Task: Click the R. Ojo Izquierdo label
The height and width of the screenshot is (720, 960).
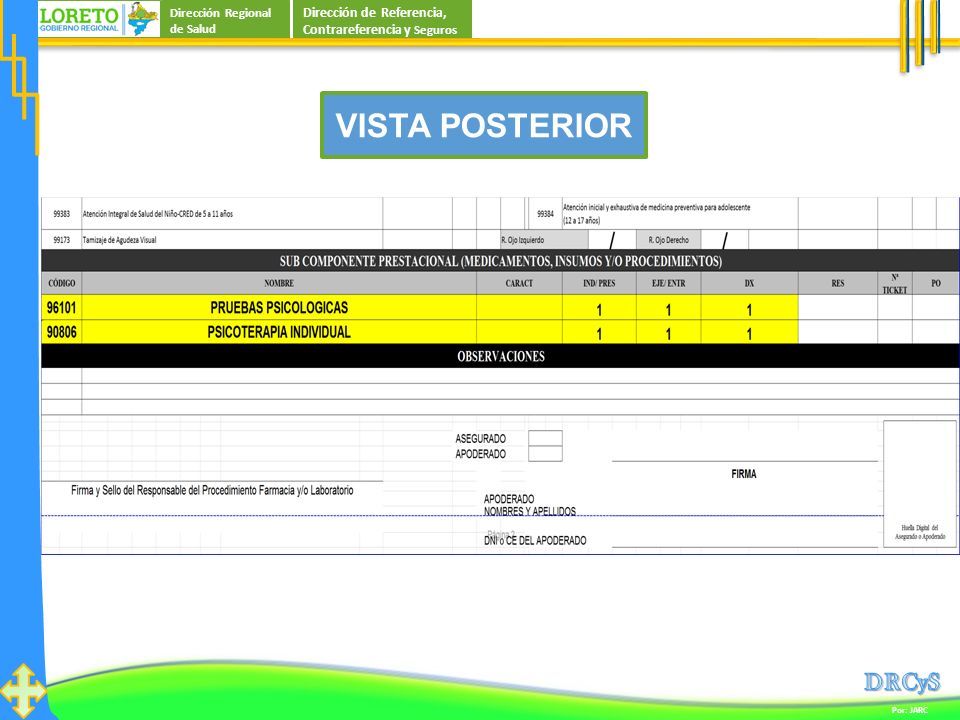Action: [x=522, y=240]
